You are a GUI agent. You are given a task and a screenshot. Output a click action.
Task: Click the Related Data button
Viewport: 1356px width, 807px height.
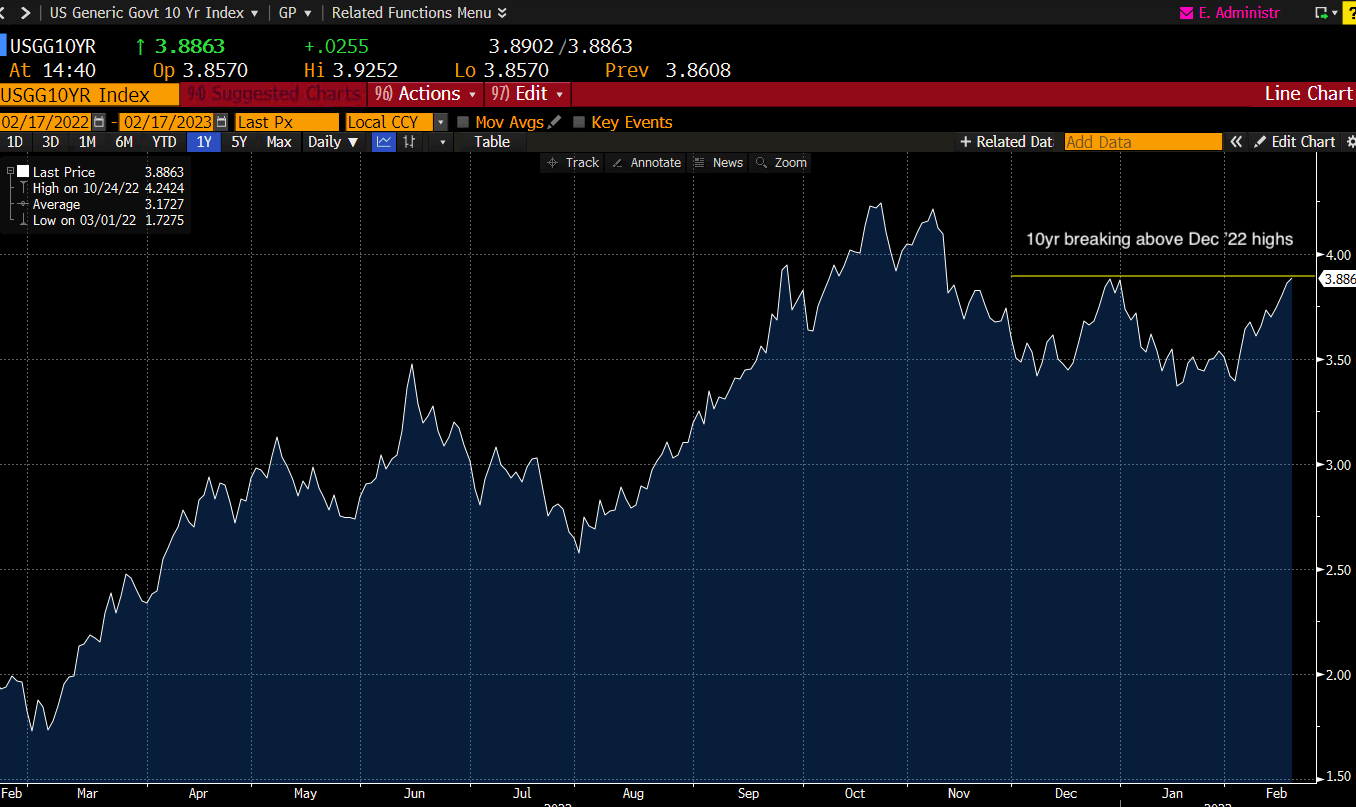click(x=1007, y=141)
